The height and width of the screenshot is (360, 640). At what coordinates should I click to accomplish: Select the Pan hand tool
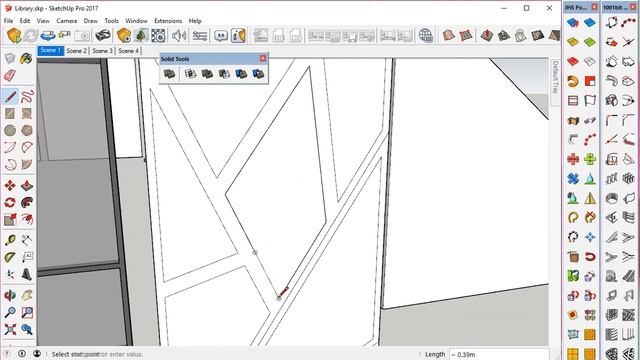tap(27, 295)
